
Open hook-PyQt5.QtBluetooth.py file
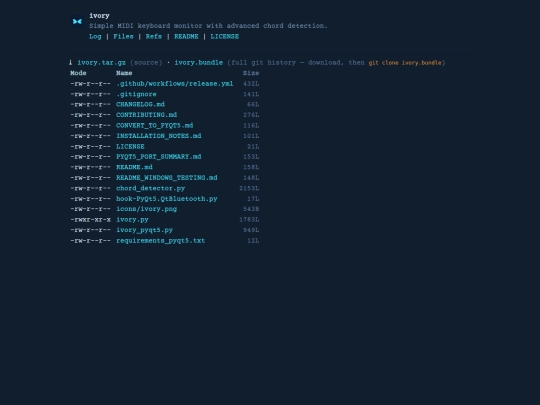167,199
